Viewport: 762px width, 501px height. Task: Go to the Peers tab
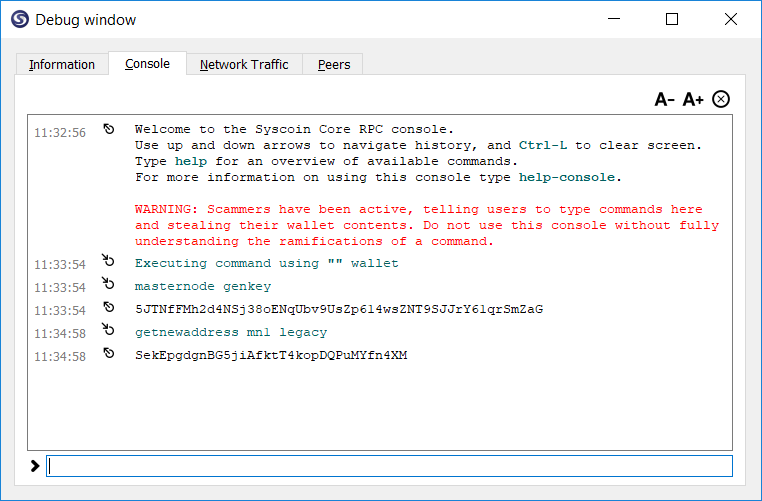click(x=334, y=64)
